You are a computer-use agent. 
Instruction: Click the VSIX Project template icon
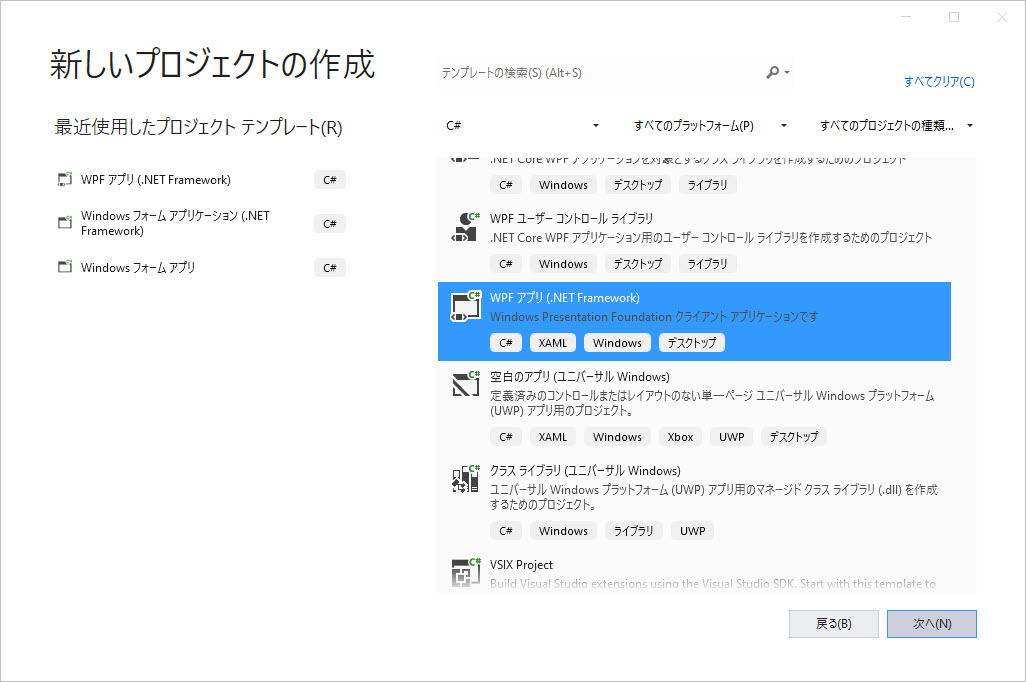[x=462, y=572]
